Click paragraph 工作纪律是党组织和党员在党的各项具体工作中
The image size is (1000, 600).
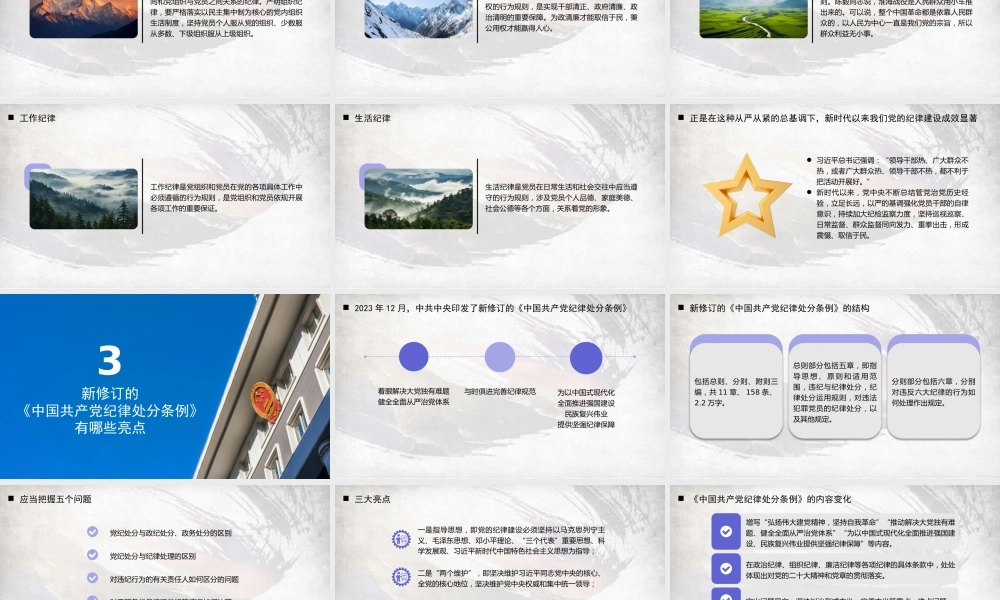(x=226, y=198)
